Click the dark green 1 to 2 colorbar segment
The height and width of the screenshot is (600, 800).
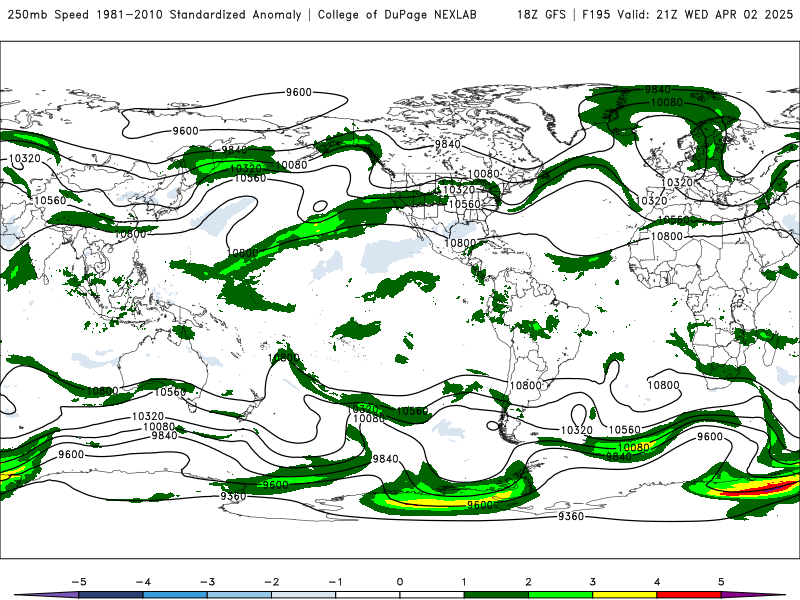[x=496, y=595]
